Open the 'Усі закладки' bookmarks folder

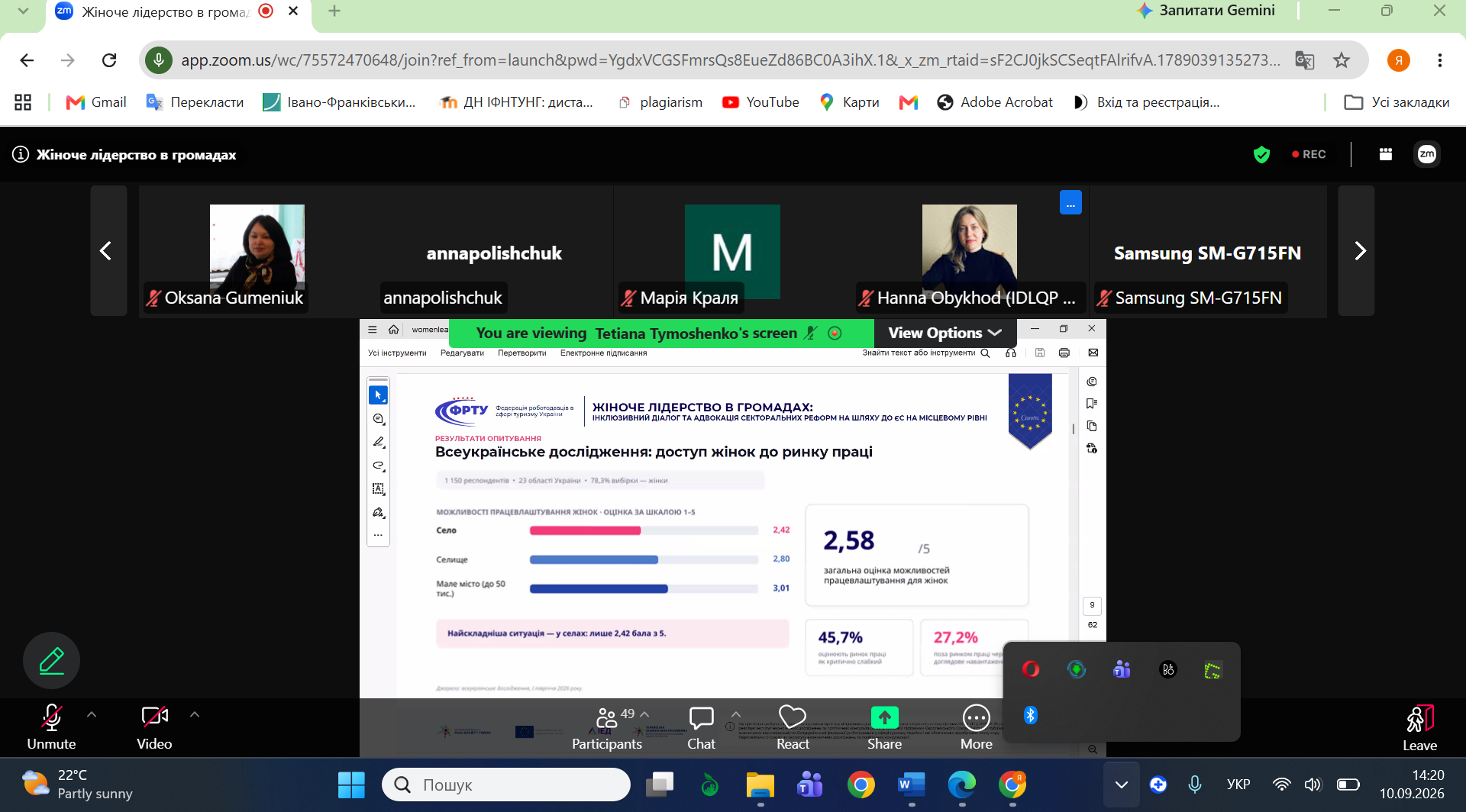coord(1397,102)
